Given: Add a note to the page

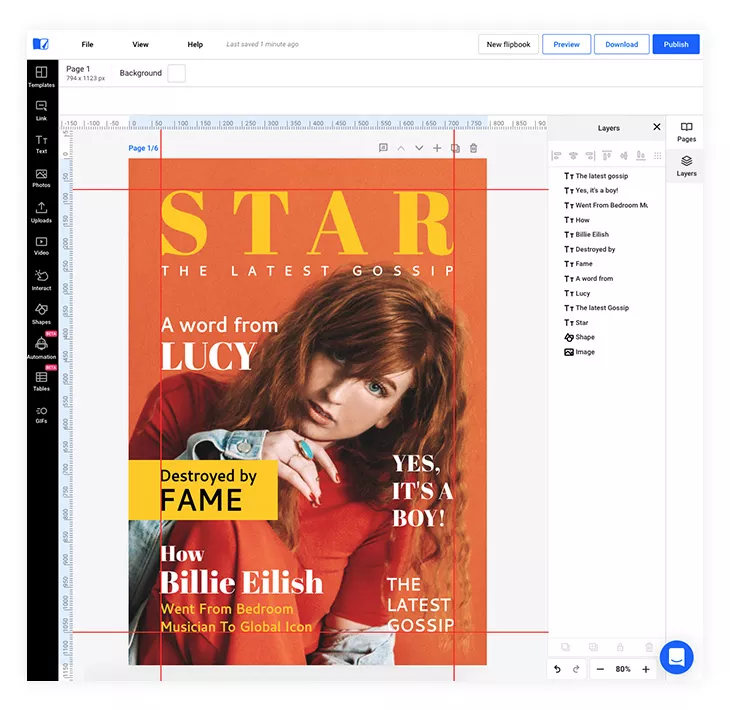Looking at the screenshot, I should click(383, 148).
